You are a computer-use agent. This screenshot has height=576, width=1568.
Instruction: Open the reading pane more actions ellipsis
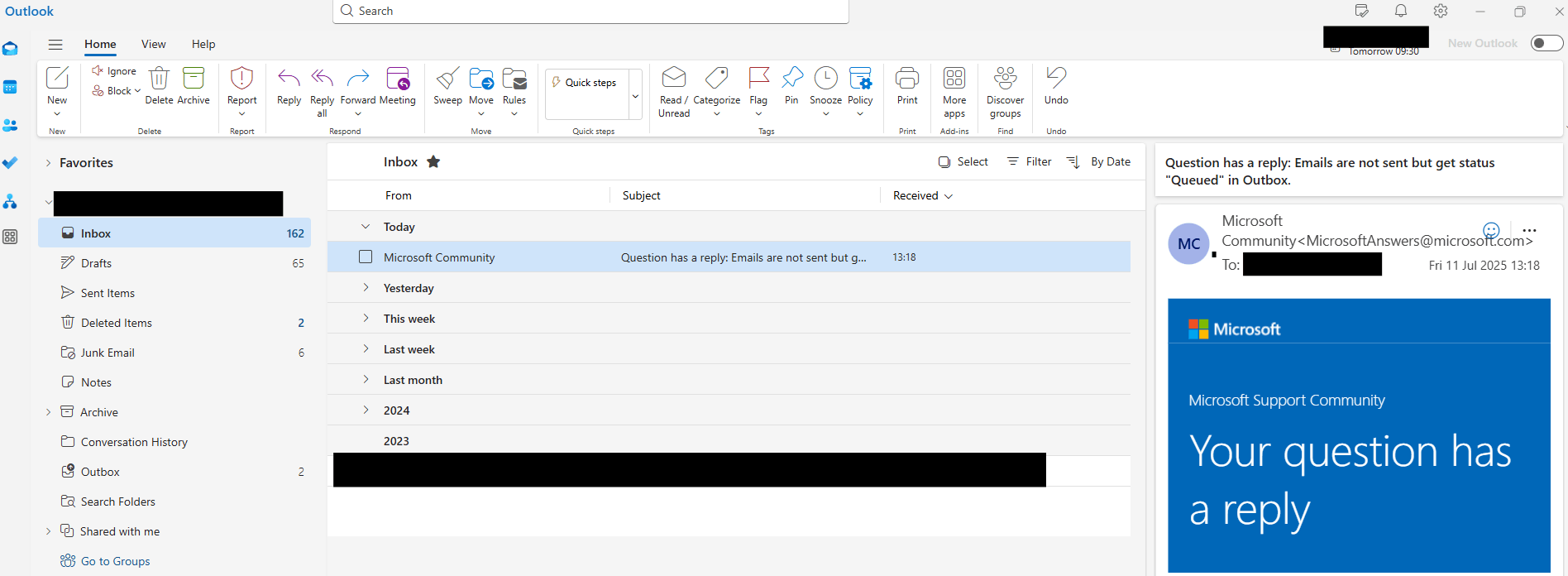pos(1529,231)
